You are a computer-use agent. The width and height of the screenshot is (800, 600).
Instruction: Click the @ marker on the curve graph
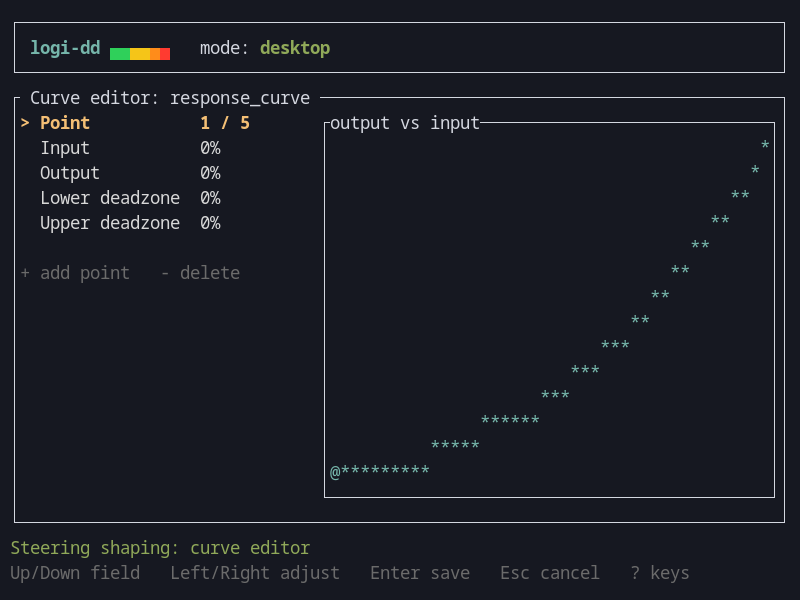pos(335,472)
